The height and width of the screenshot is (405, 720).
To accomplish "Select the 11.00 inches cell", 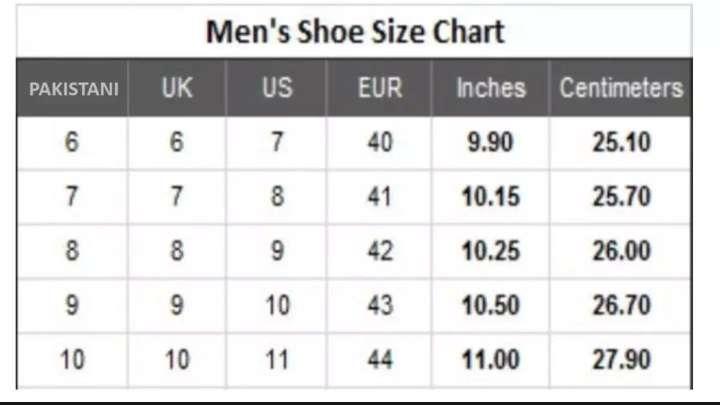I will (491, 359).
